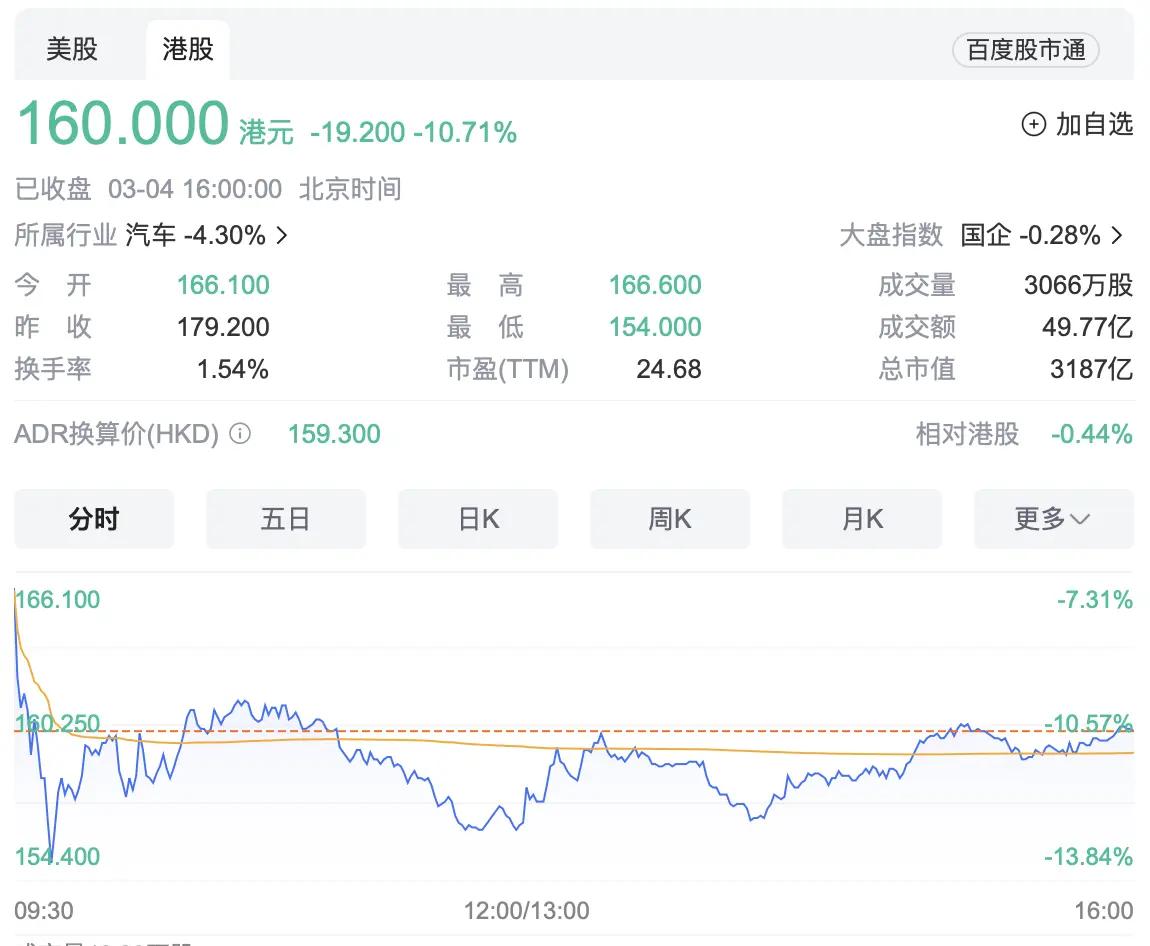Screen dimensions: 1150x946
Task: Expand the 更多 chart options dropdown
Action: 1053,519
